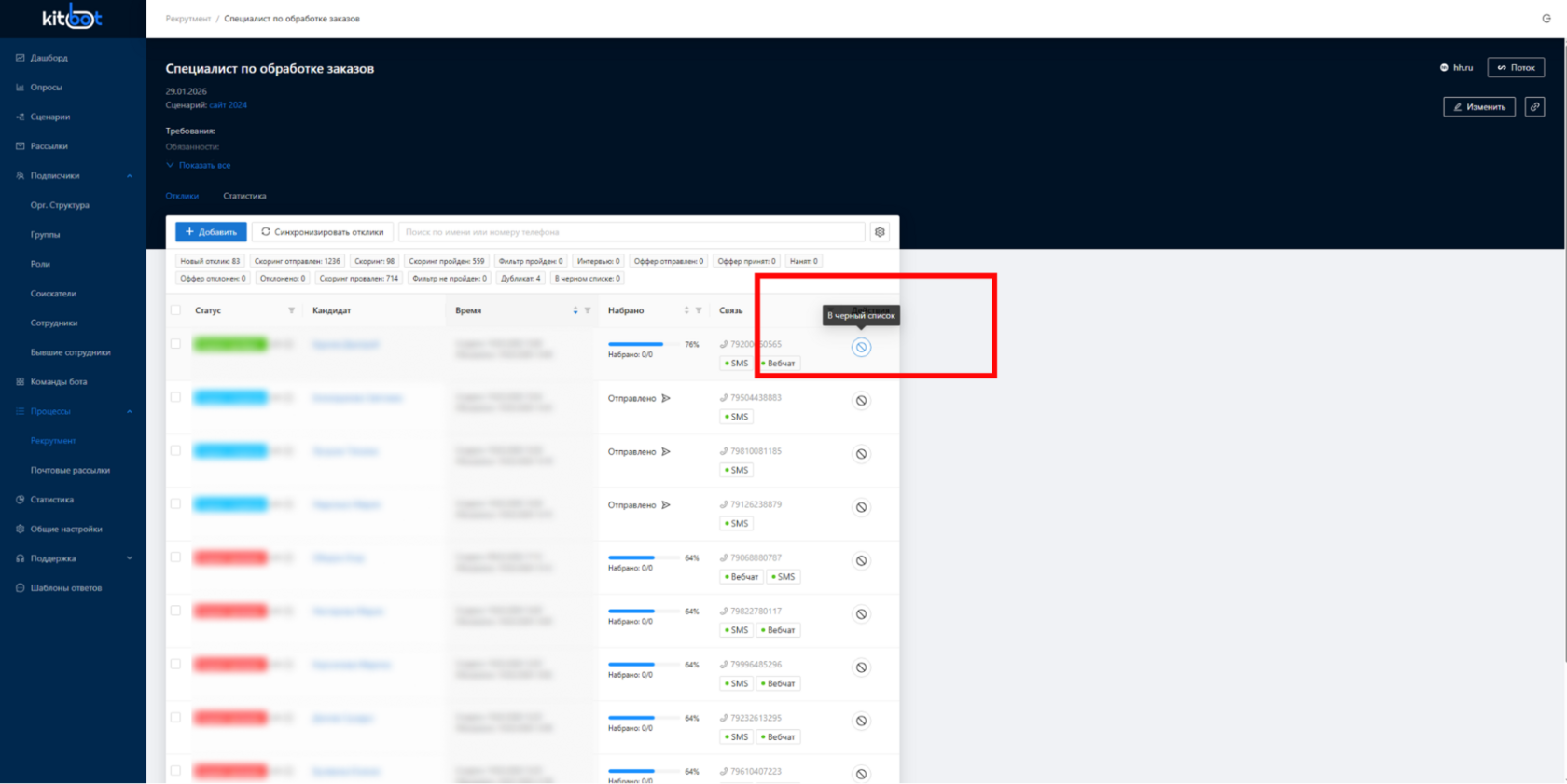1567x784 pixels.
Task: Open Орг. Структура in sidebar
Action: pyautogui.click(x=60, y=205)
